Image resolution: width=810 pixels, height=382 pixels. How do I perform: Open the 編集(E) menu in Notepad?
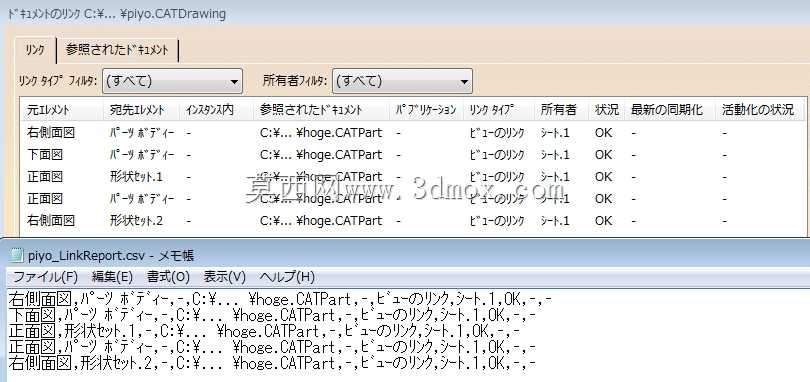pos(112,277)
